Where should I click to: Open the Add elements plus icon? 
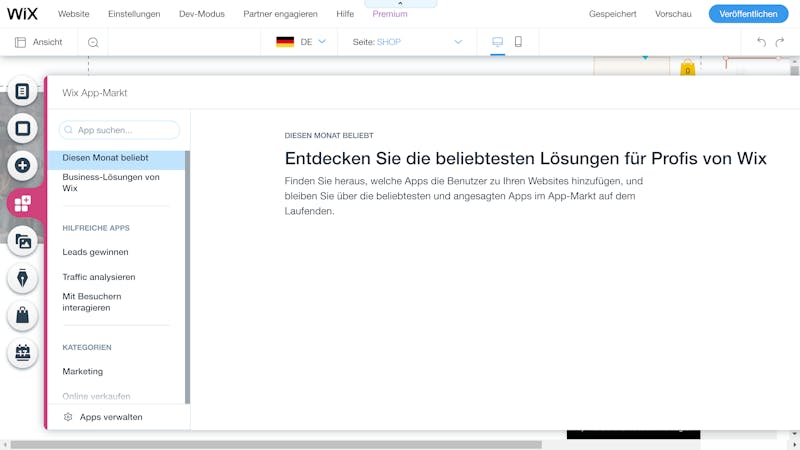point(22,165)
